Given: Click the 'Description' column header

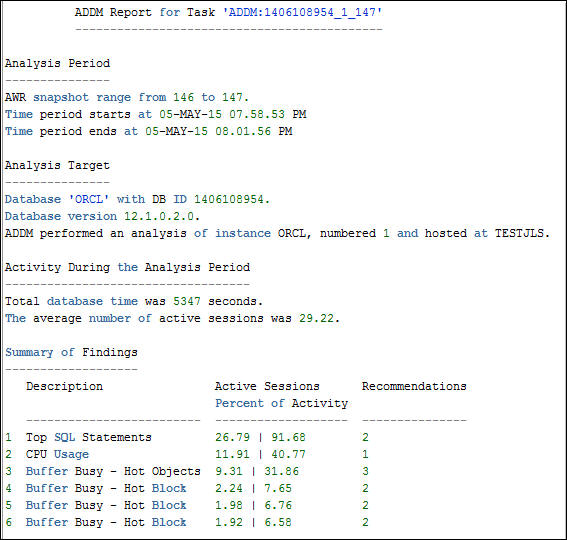Looking at the screenshot, I should pos(64,386).
